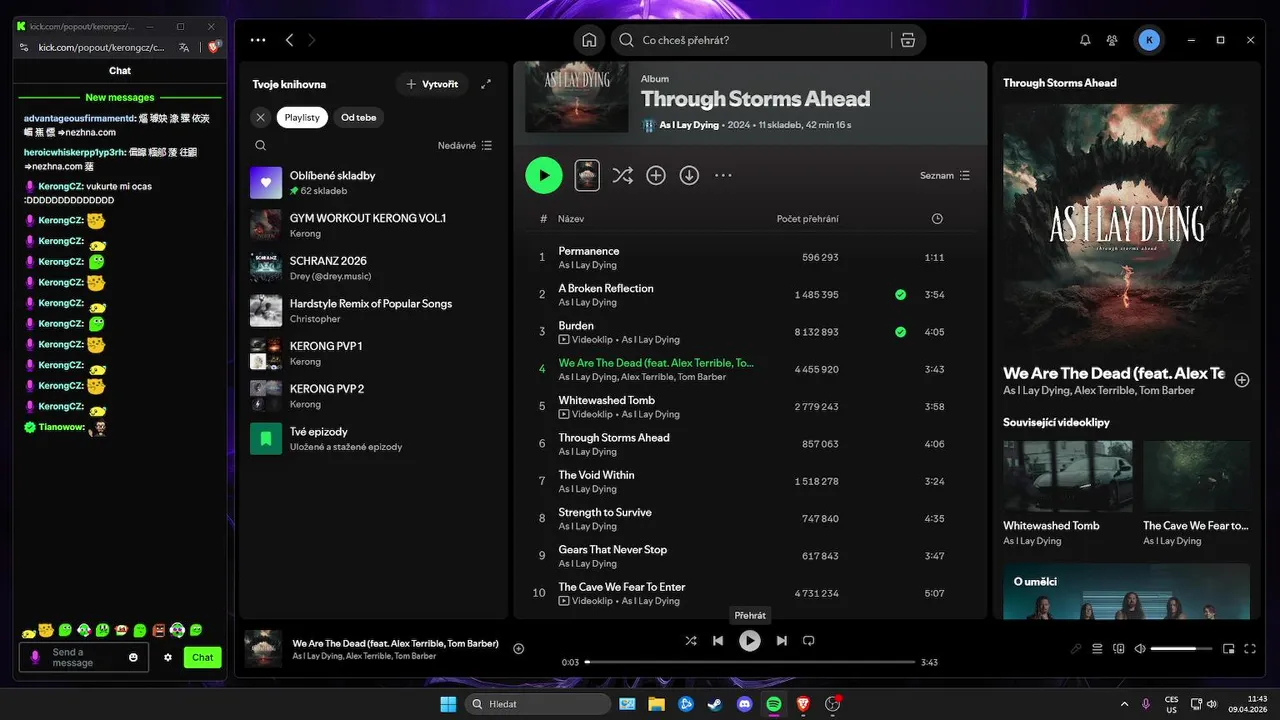Navigate back with the left arrow
The width and height of the screenshot is (1280, 720).
point(289,40)
